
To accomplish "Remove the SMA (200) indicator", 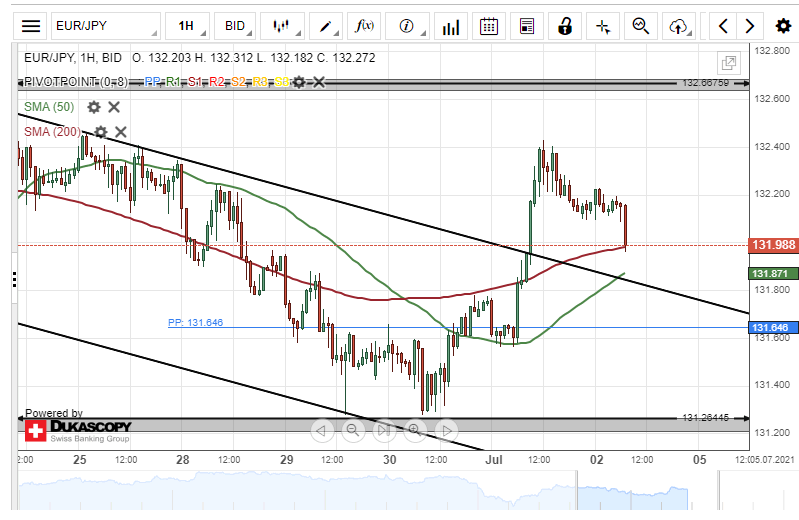I will click(x=121, y=132).
